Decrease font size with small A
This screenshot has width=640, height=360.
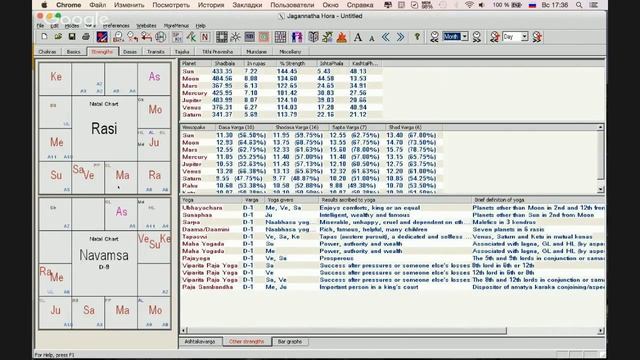point(372,38)
